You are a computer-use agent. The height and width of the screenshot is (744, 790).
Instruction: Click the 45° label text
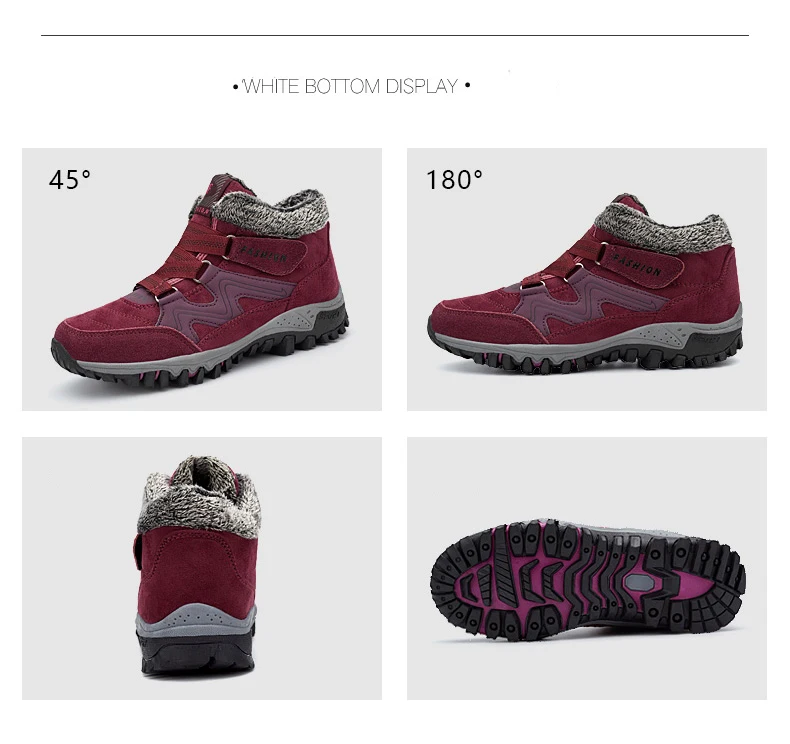(x=70, y=180)
